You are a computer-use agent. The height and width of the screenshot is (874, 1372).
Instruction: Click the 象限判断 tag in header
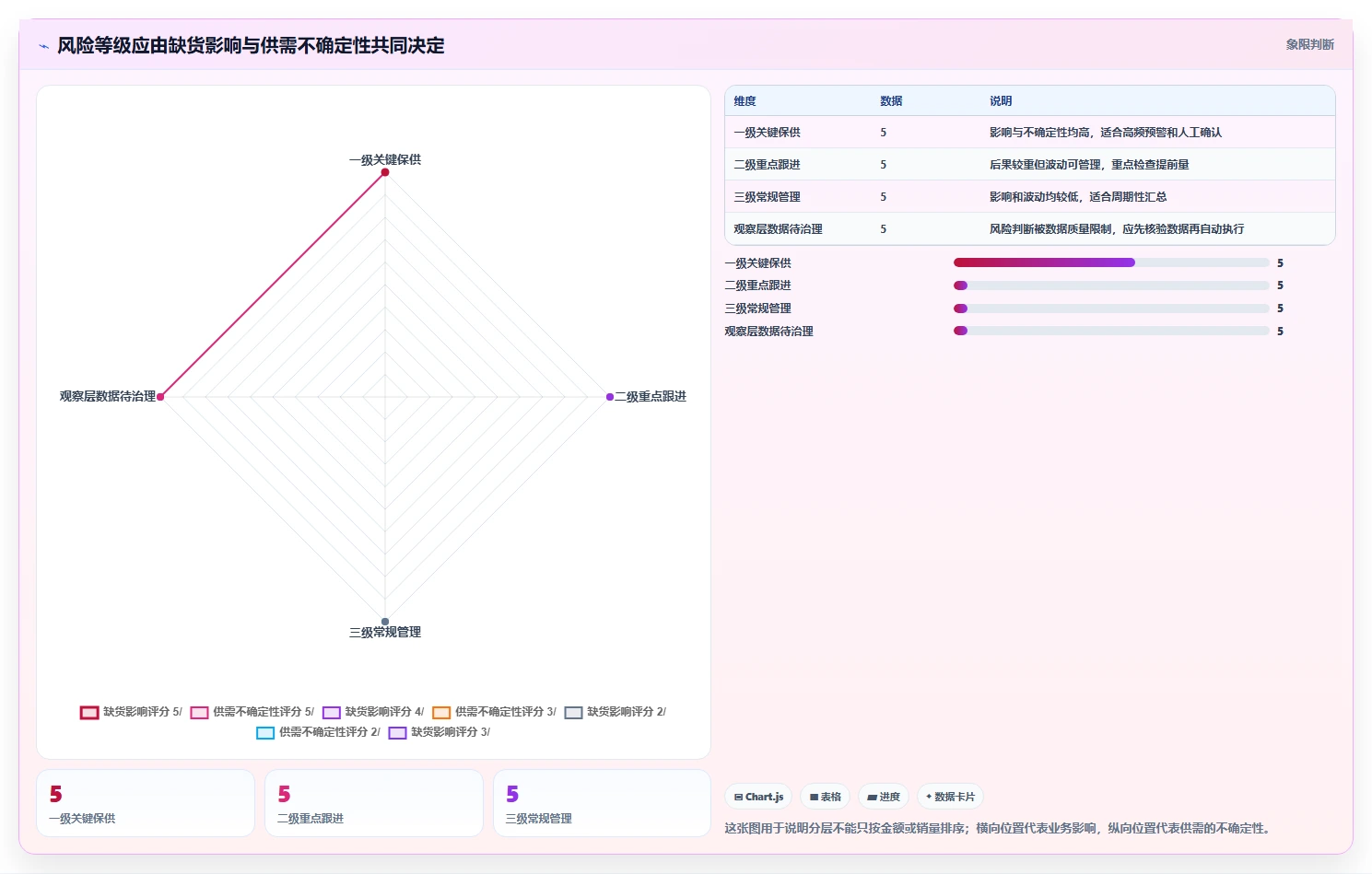1309,44
